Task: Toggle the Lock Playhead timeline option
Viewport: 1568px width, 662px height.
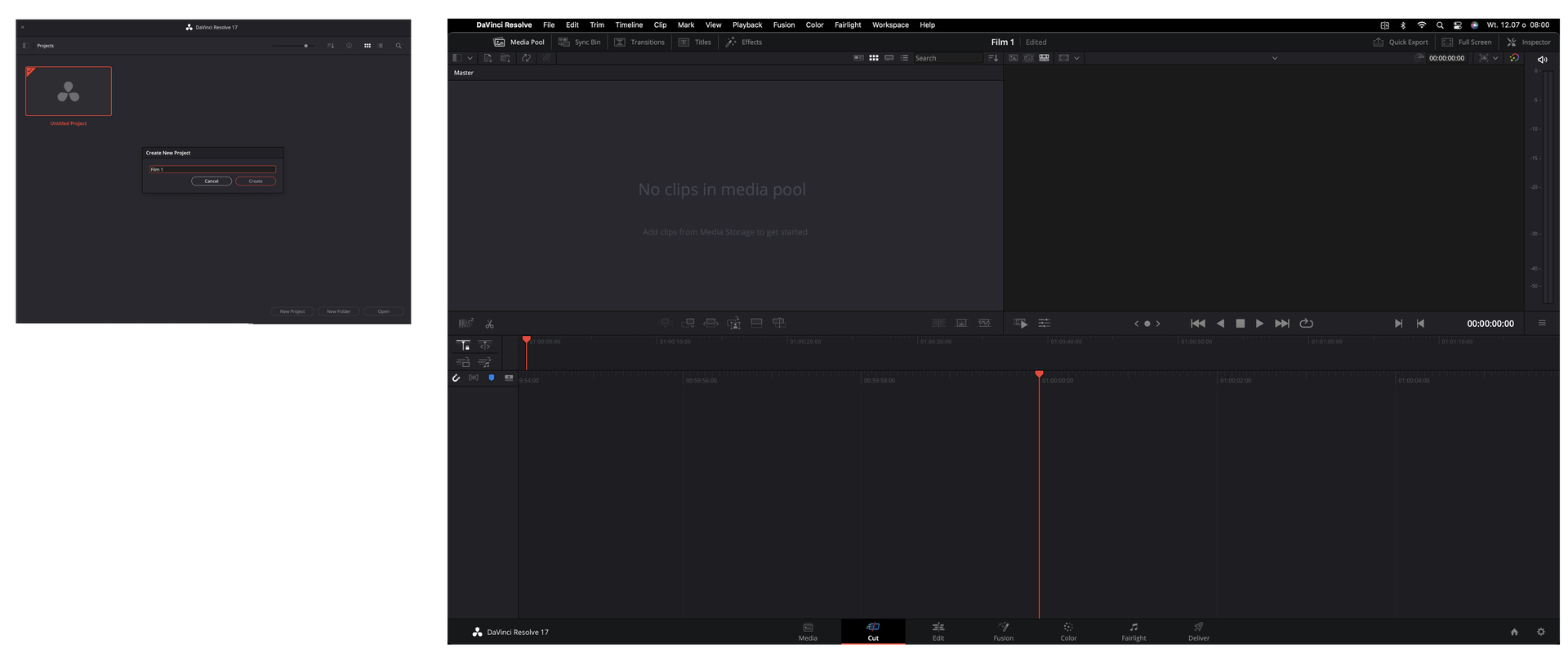Action: (463, 345)
